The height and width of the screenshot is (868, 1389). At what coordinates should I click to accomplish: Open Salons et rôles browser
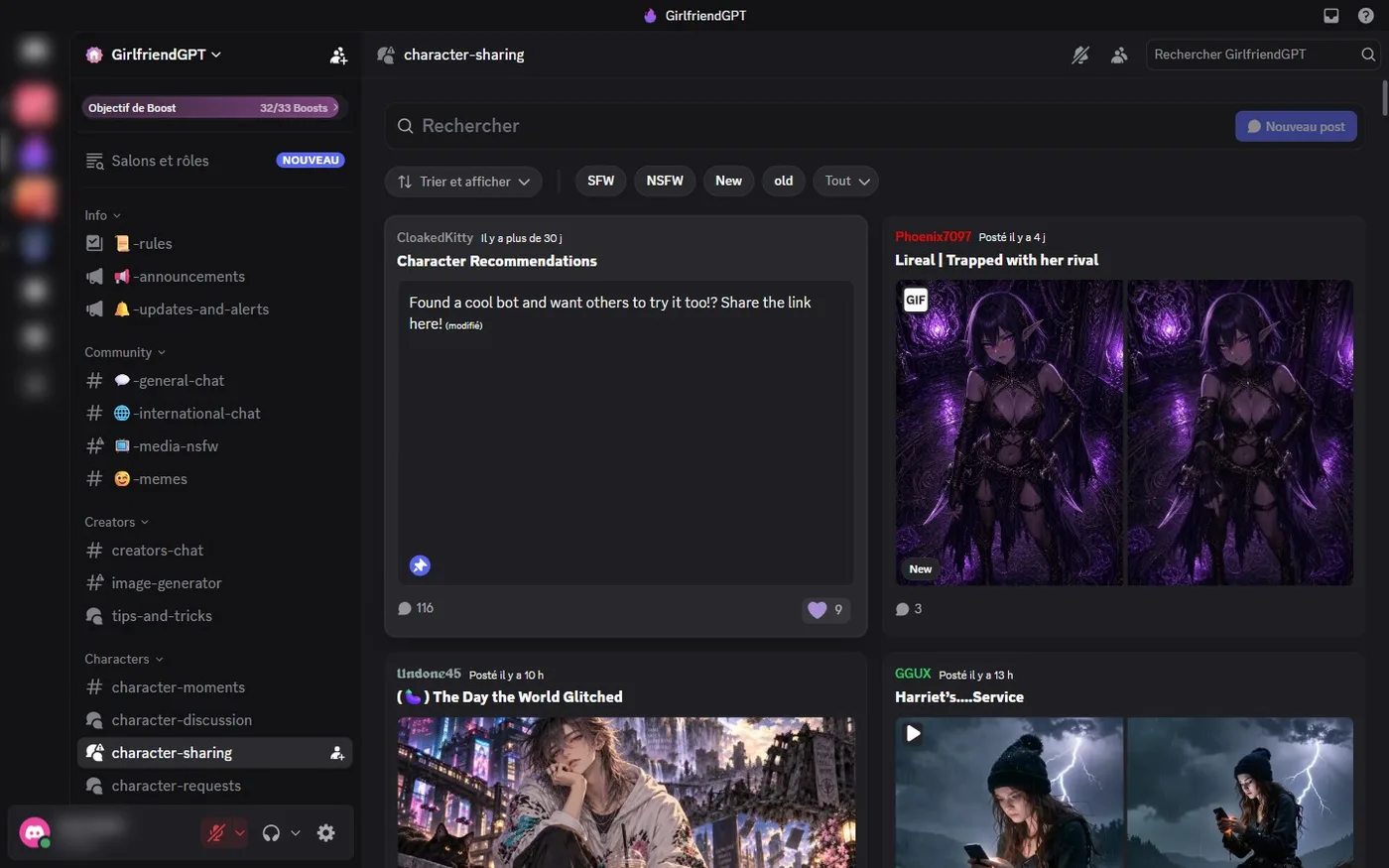(x=214, y=161)
